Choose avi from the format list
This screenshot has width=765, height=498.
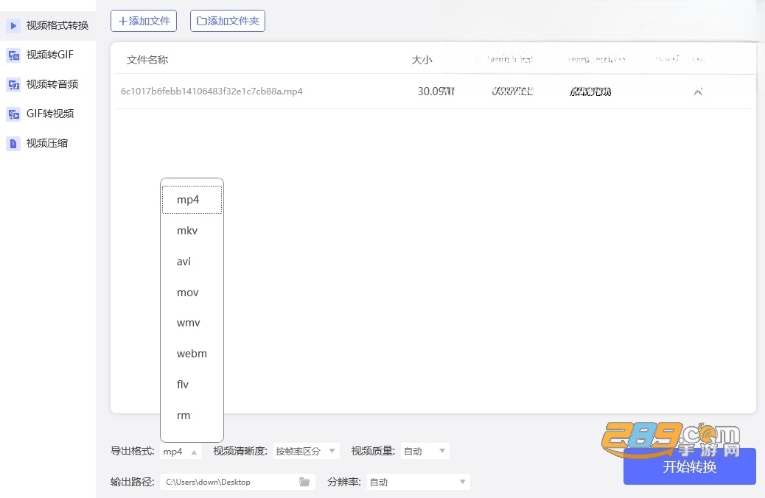(x=192, y=261)
